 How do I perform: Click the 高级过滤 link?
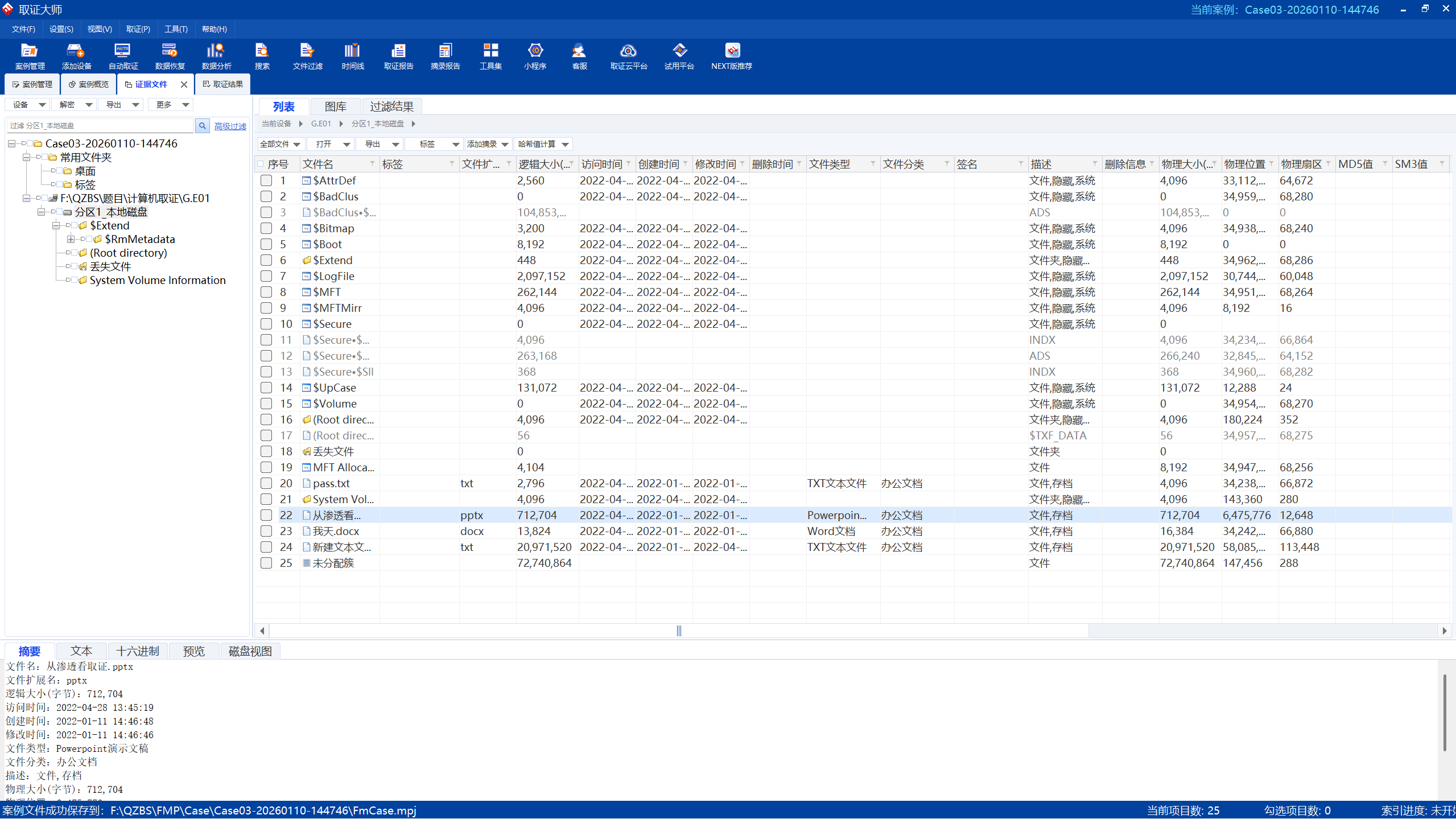230,126
